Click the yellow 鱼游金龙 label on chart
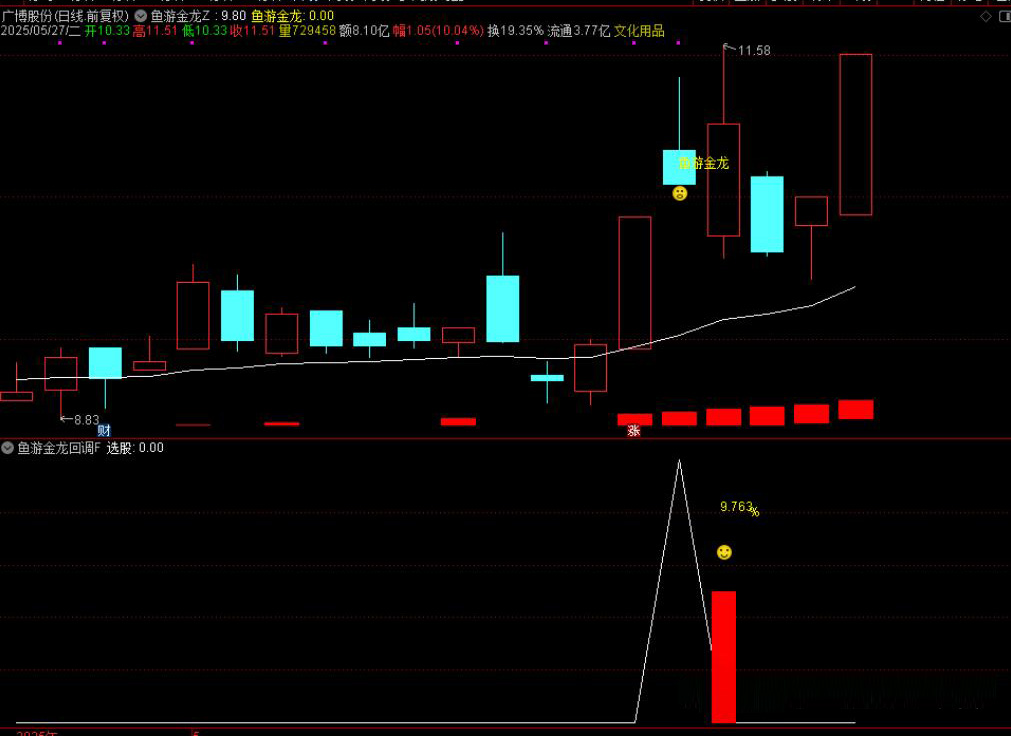 point(704,163)
